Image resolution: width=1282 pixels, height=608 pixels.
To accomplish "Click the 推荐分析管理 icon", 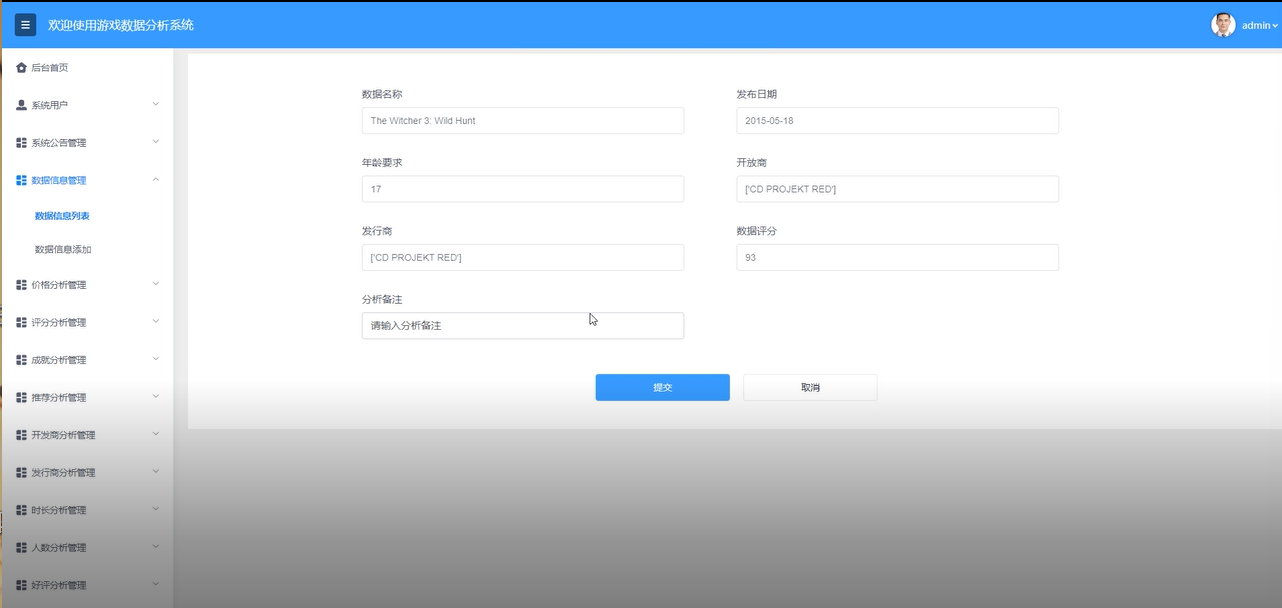I will (x=21, y=396).
